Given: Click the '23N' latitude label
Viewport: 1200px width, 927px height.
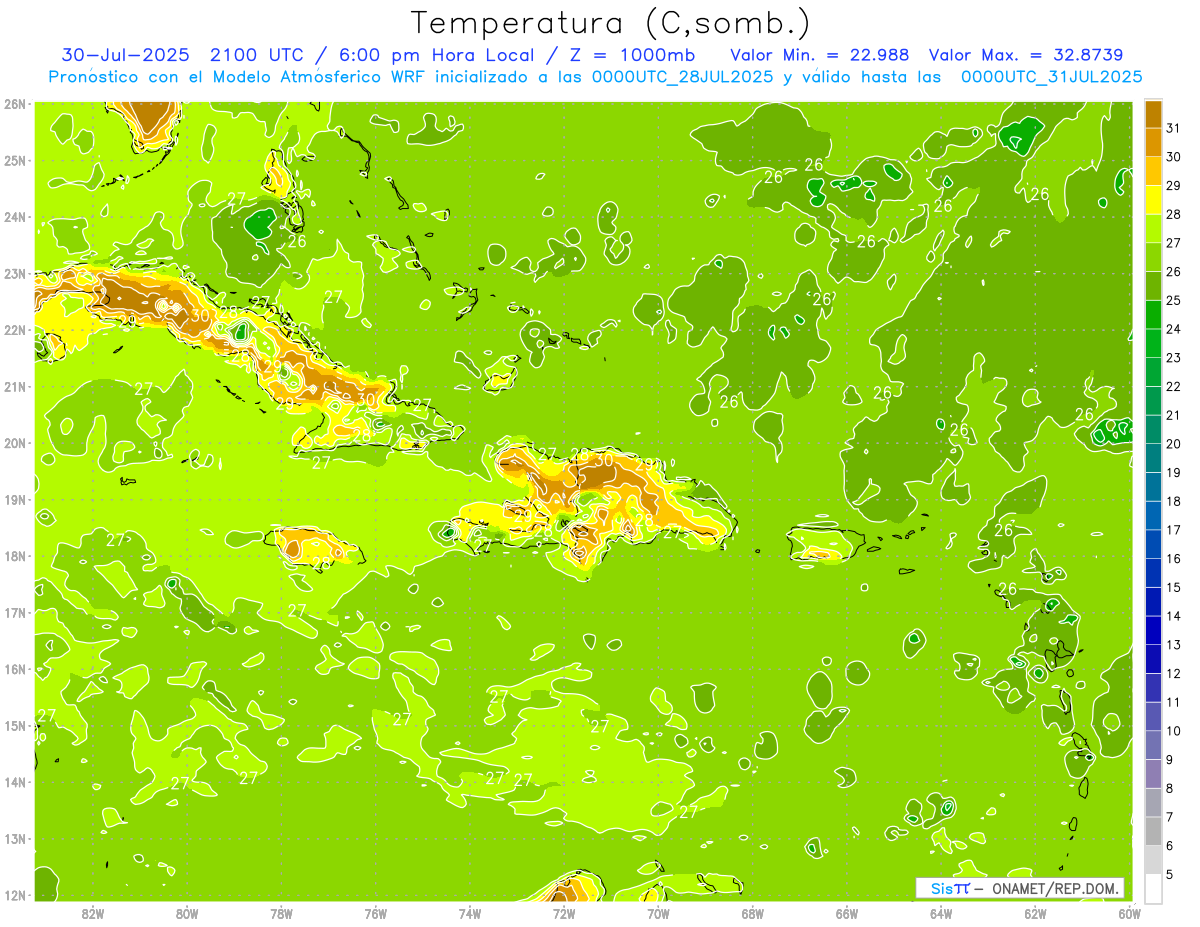Looking at the screenshot, I should [x=15, y=274].
